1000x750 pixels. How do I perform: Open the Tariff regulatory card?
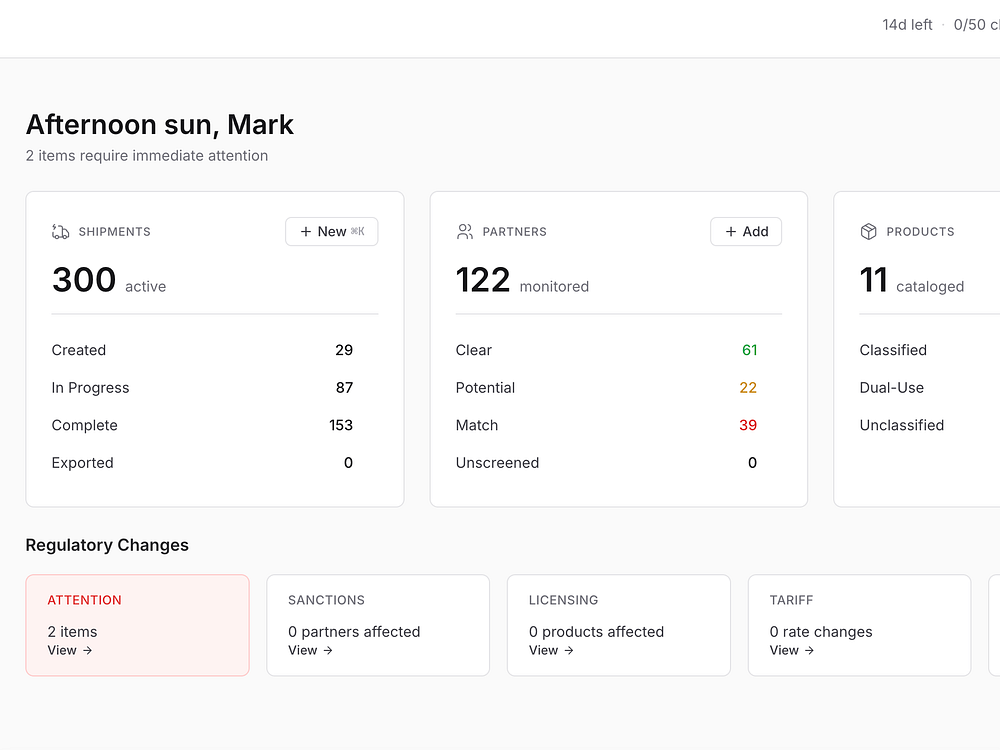coord(860,625)
